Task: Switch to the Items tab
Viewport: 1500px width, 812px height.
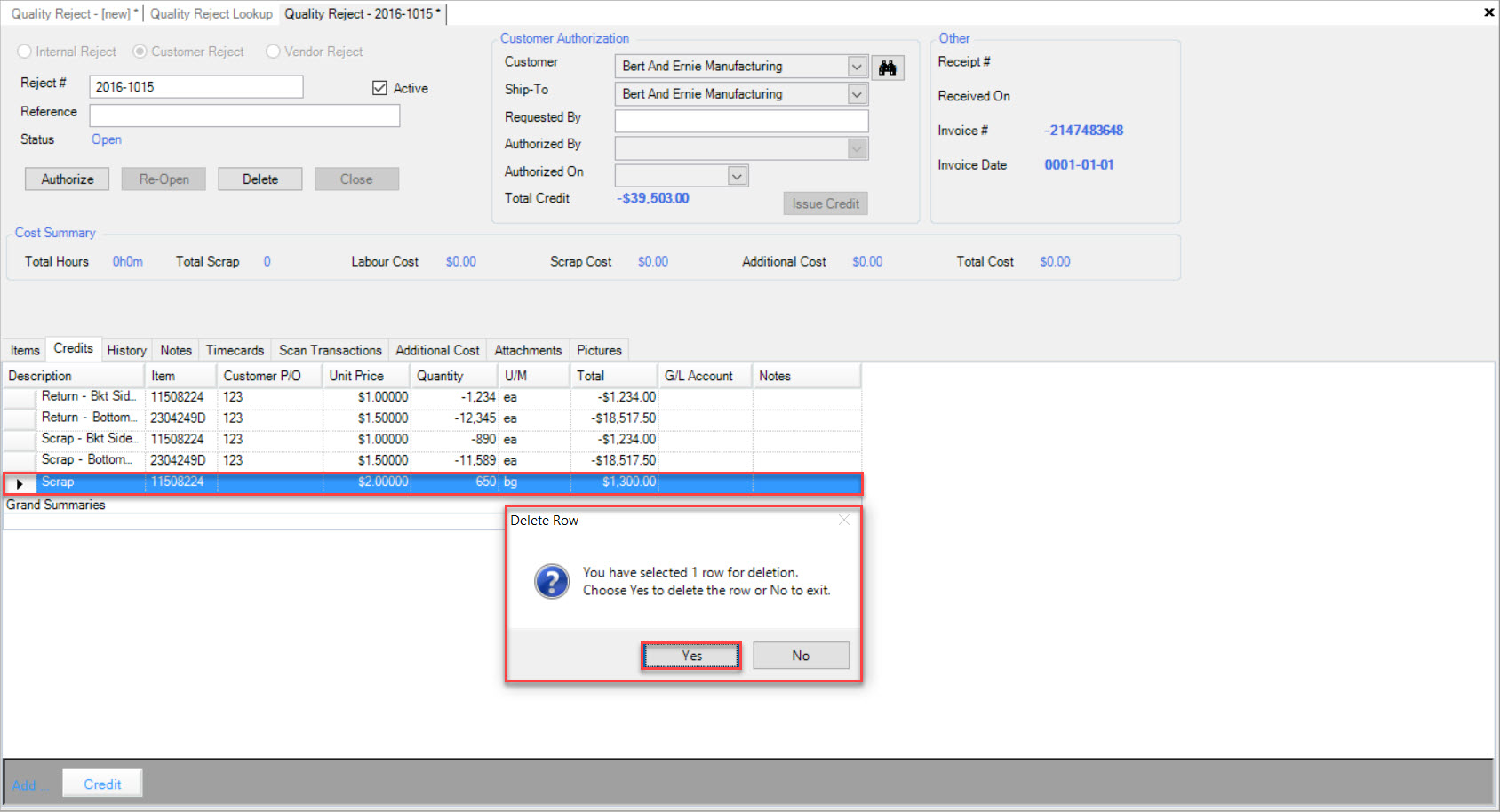Action: click(x=25, y=350)
